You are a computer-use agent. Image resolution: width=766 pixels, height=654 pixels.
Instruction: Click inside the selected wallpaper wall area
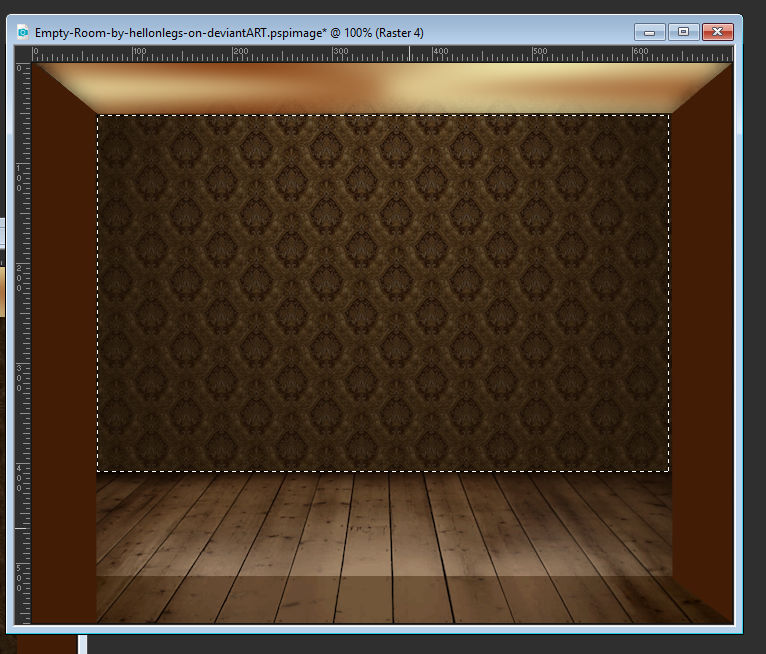(x=383, y=293)
